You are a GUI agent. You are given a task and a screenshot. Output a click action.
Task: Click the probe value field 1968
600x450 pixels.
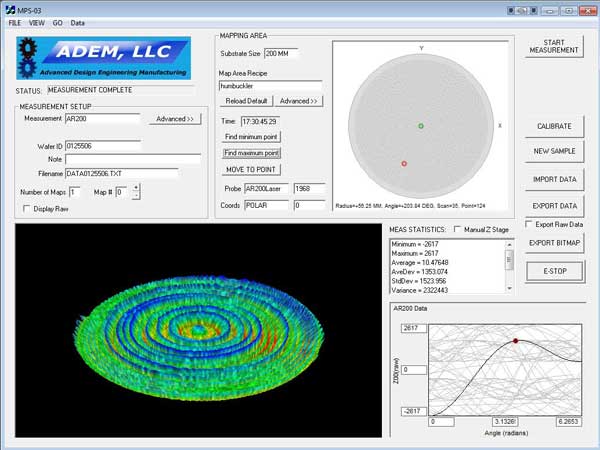click(x=309, y=189)
